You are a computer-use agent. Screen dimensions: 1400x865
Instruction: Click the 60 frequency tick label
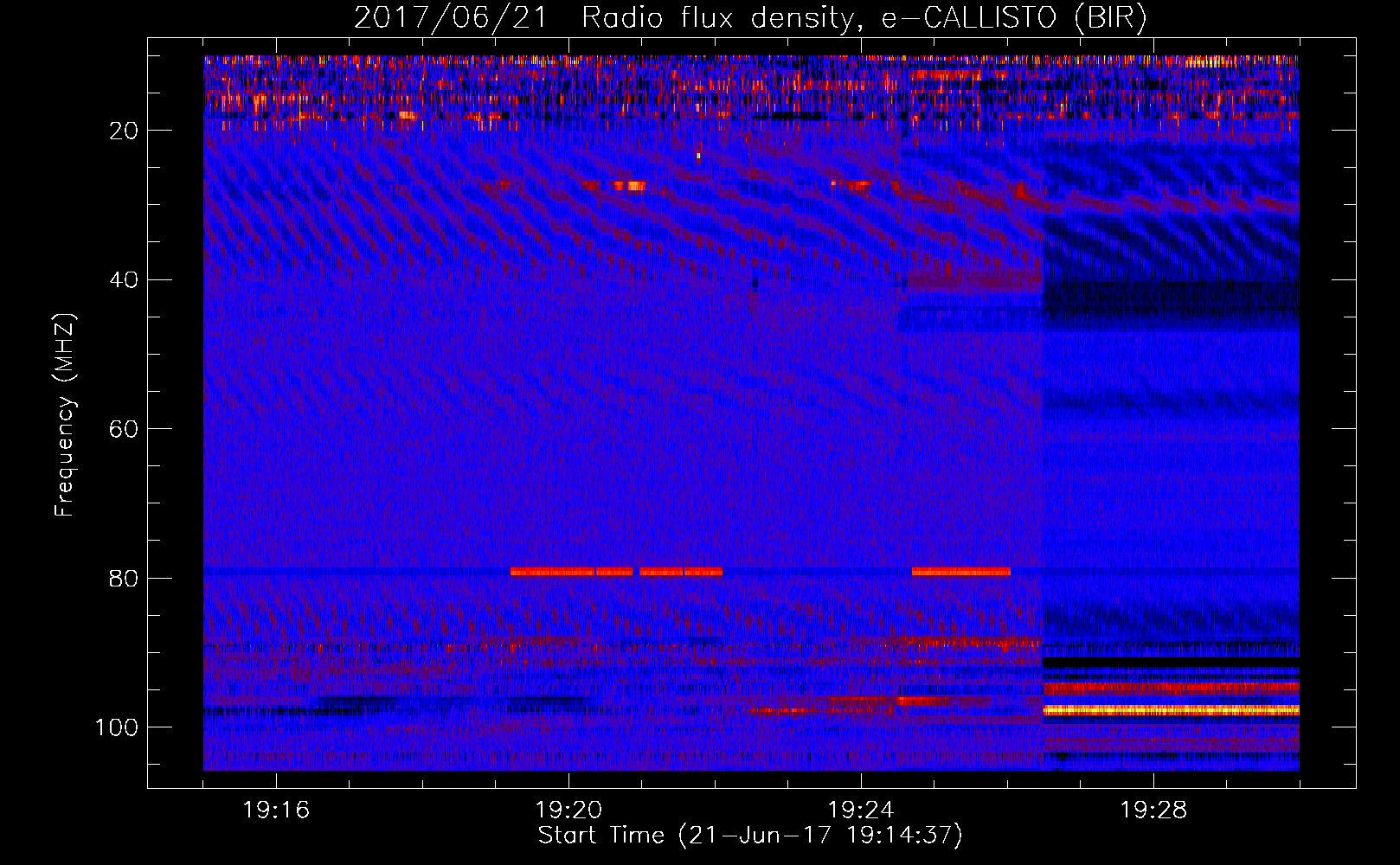point(125,430)
